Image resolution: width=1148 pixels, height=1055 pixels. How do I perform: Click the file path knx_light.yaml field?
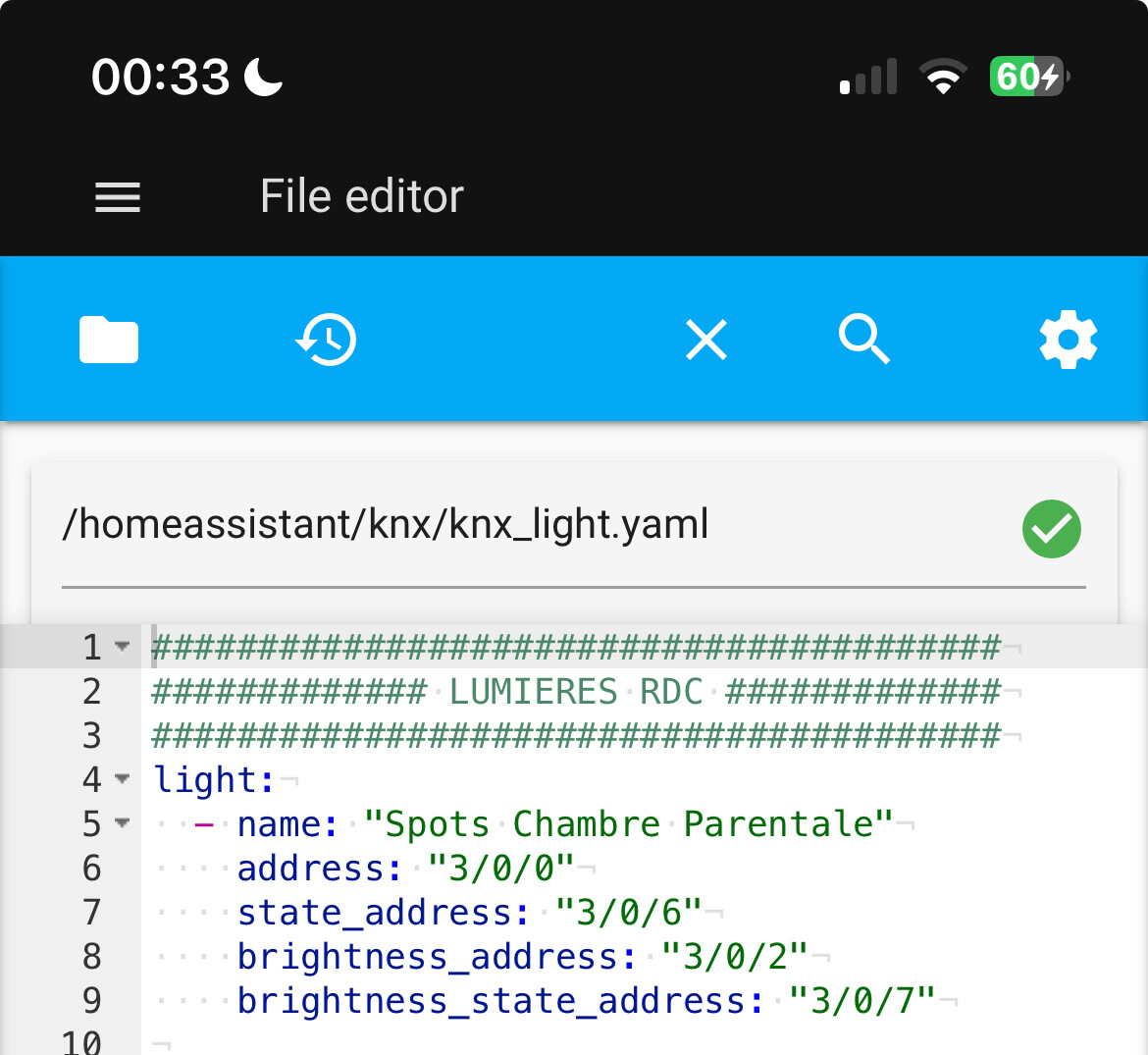386,525
